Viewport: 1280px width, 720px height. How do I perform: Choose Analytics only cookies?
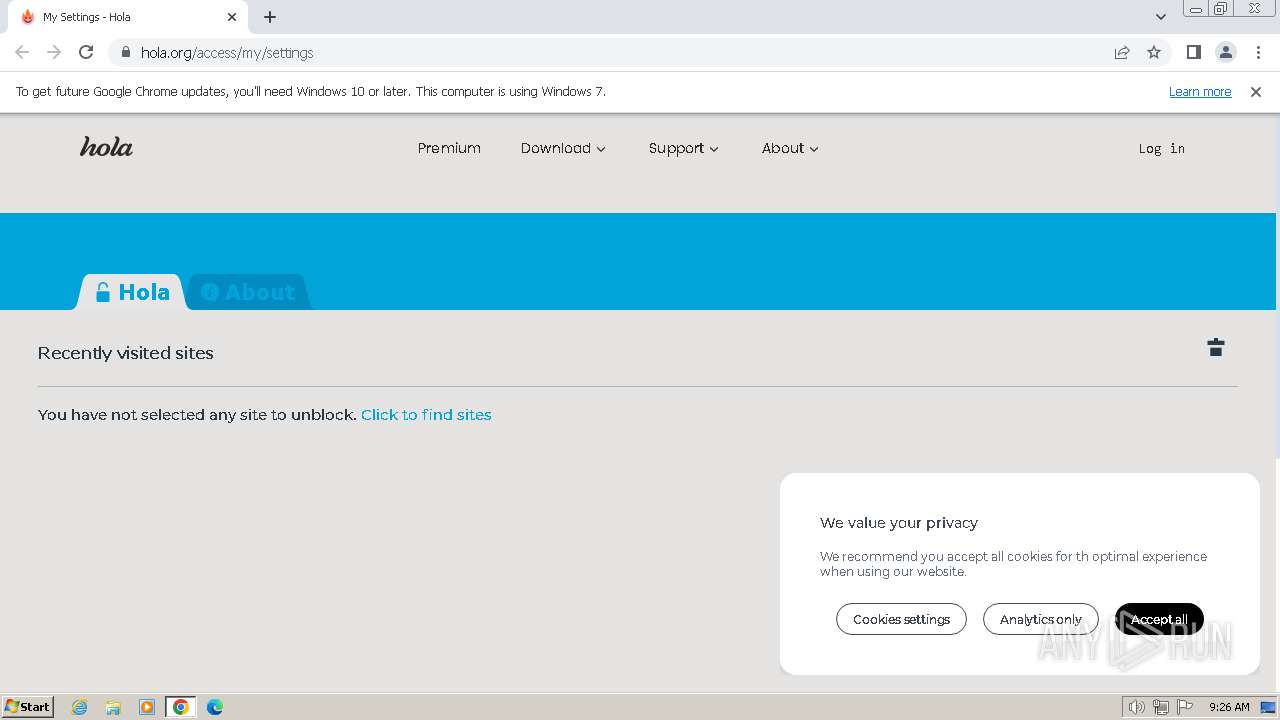click(1040, 619)
